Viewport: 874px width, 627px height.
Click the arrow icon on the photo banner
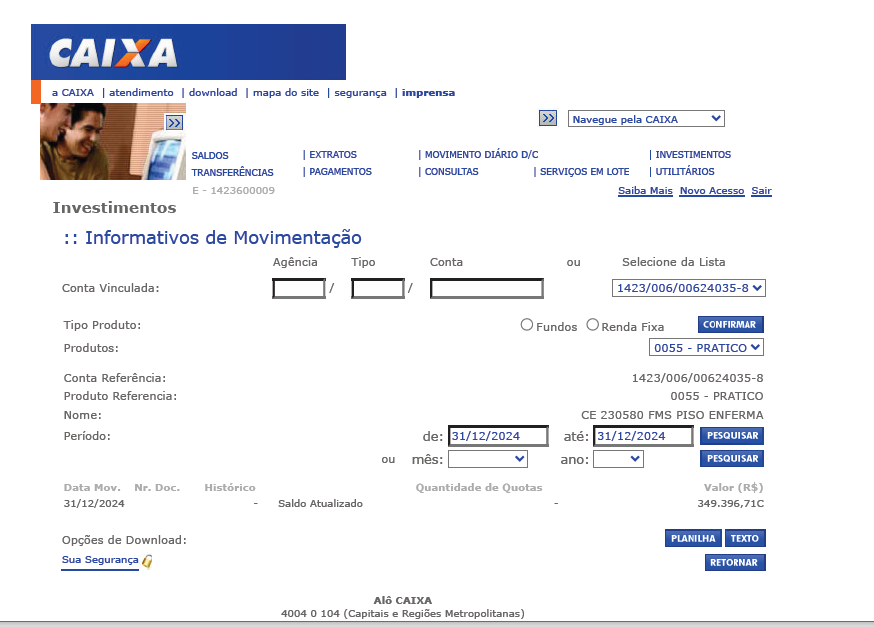pos(174,122)
